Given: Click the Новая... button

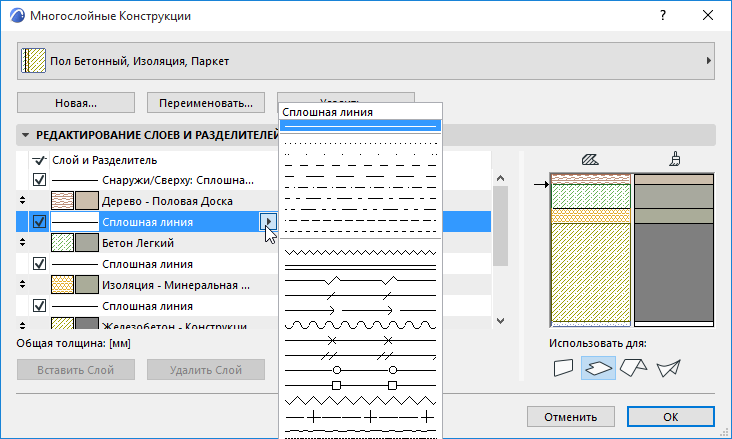Looking at the screenshot, I should pyautogui.click(x=76, y=102).
